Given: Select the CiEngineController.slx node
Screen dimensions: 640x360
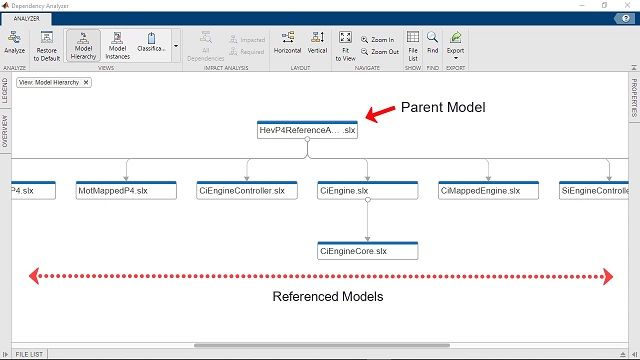Looking at the screenshot, I should click(x=247, y=191).
